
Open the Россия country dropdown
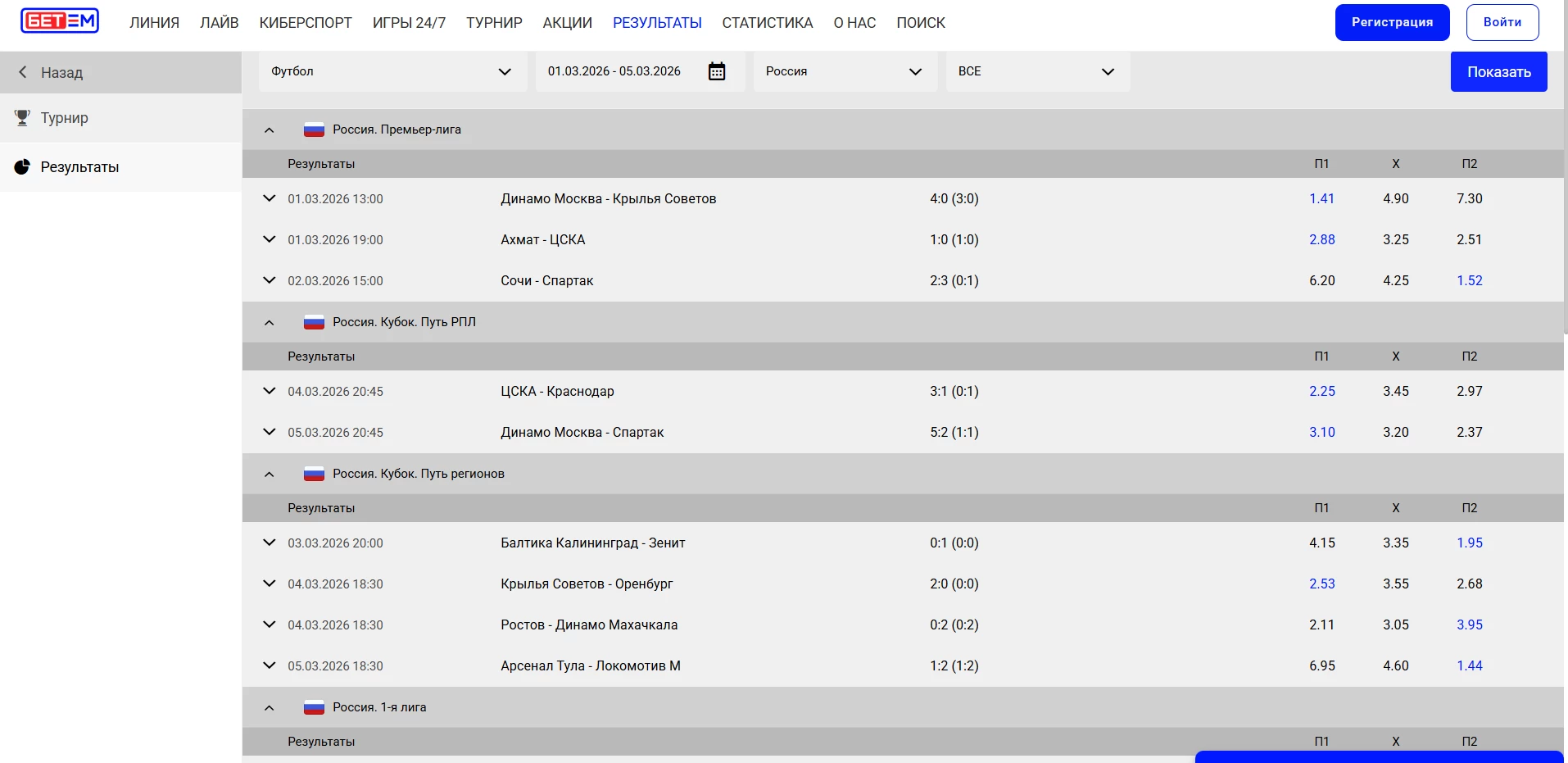coord(844,71)
